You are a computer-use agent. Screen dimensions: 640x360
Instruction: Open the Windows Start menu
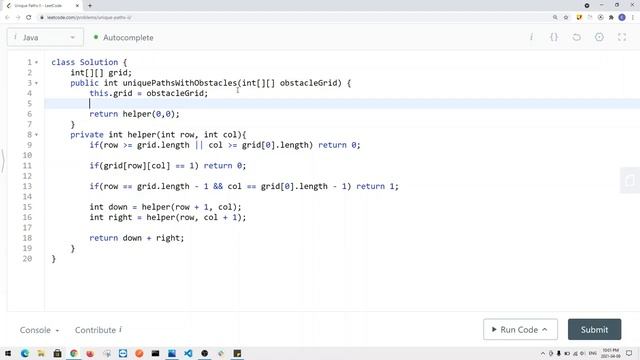tap(8, 353)
